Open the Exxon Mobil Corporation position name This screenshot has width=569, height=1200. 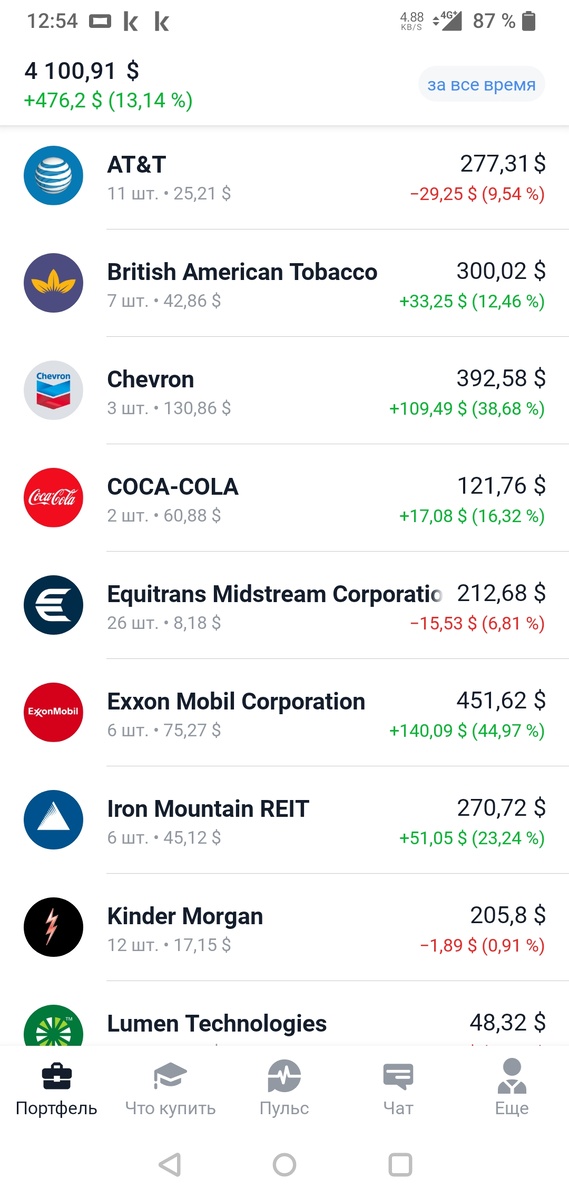[x=236, y=701]
